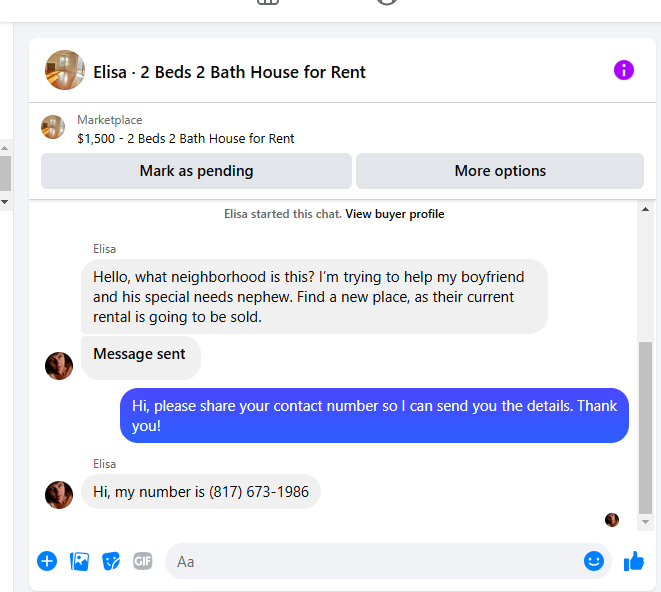Click the Aa message input field

pos(379,561)
